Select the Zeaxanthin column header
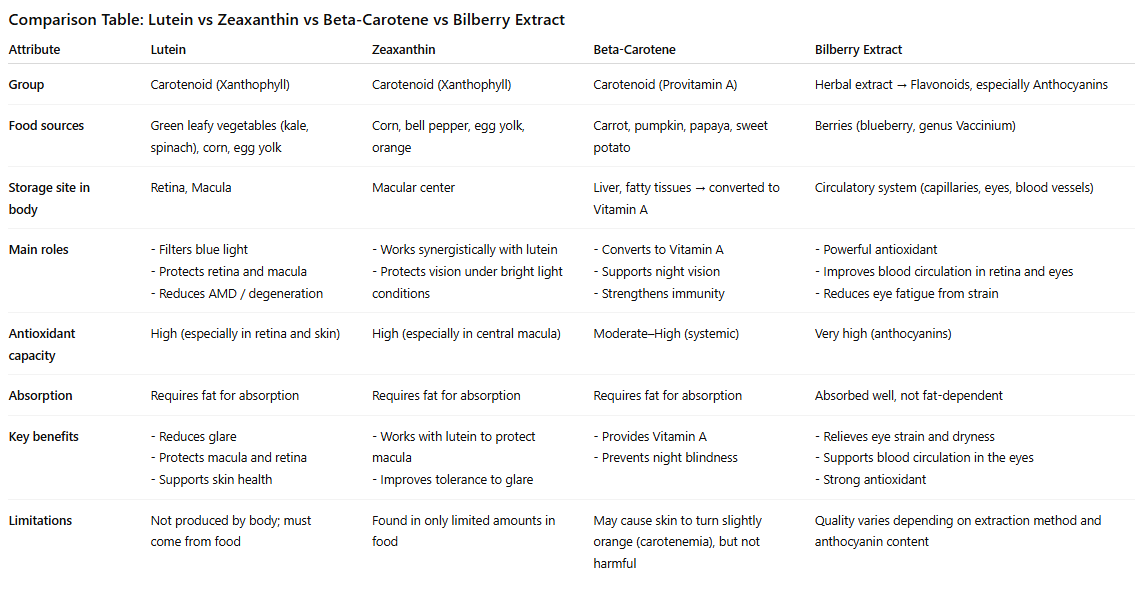Image resolution: width=1148 pixels, height=595 pixels. [403, 49]
